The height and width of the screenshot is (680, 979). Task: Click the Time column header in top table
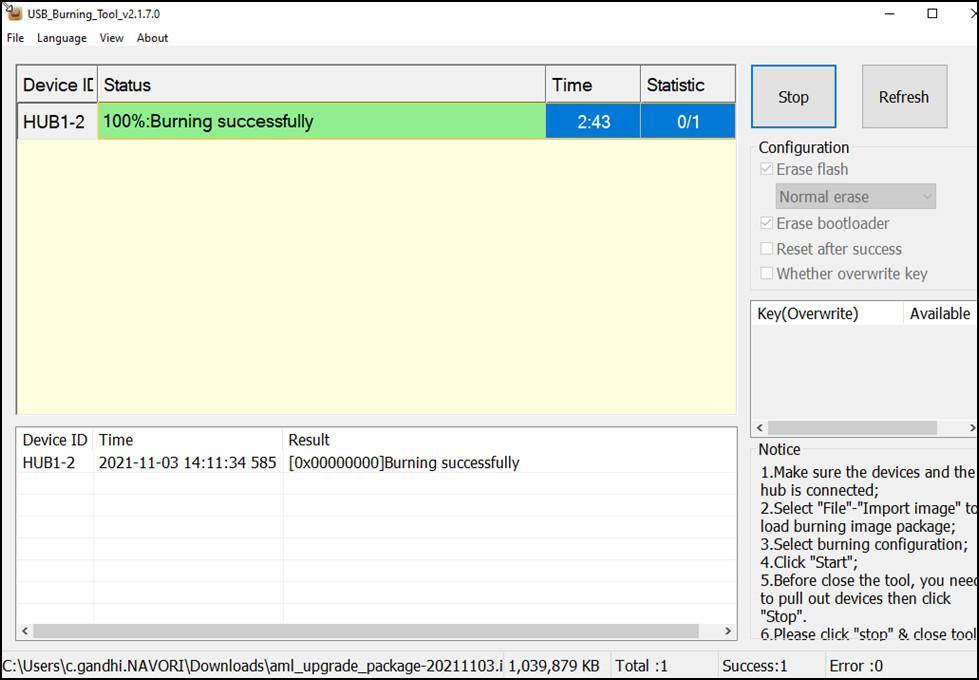(x=593, y=85)
